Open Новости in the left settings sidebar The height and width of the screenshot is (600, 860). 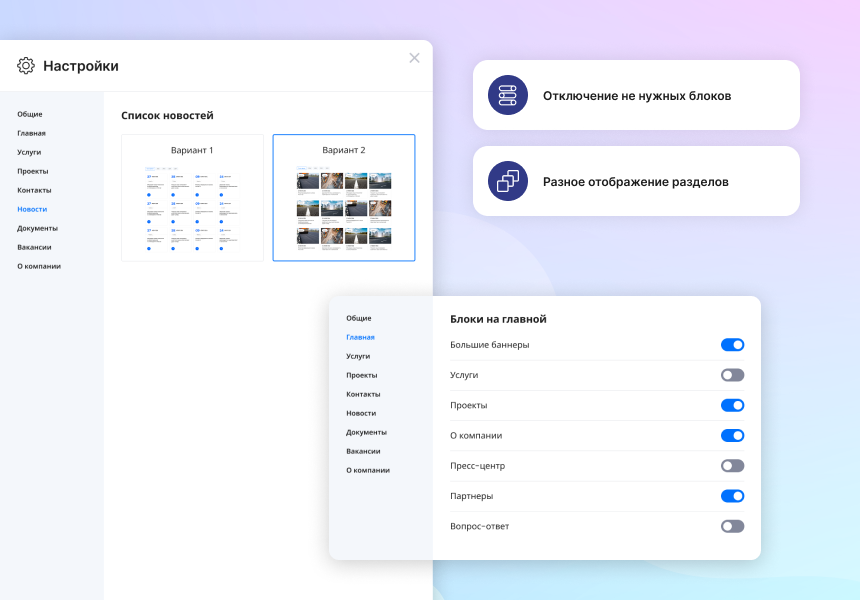32,209
